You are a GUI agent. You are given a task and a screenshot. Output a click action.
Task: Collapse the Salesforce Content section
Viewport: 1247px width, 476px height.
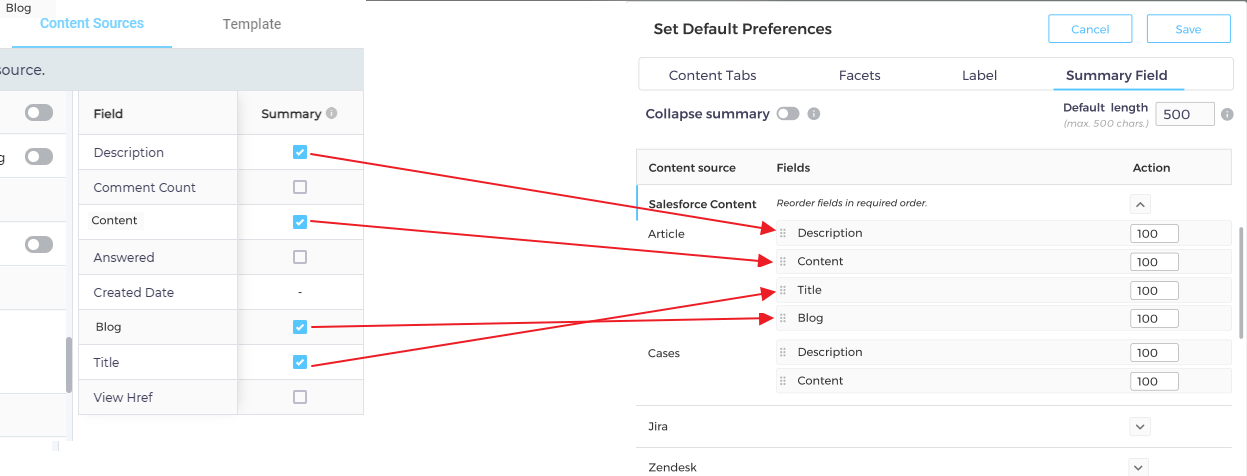coord(1141,204)
